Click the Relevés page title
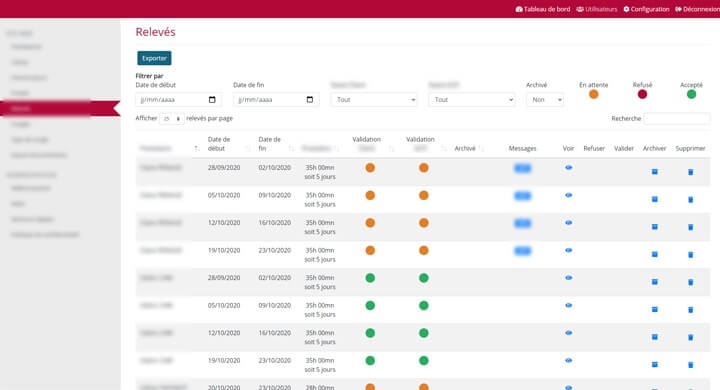720x390 pixels. click(155, 32)
